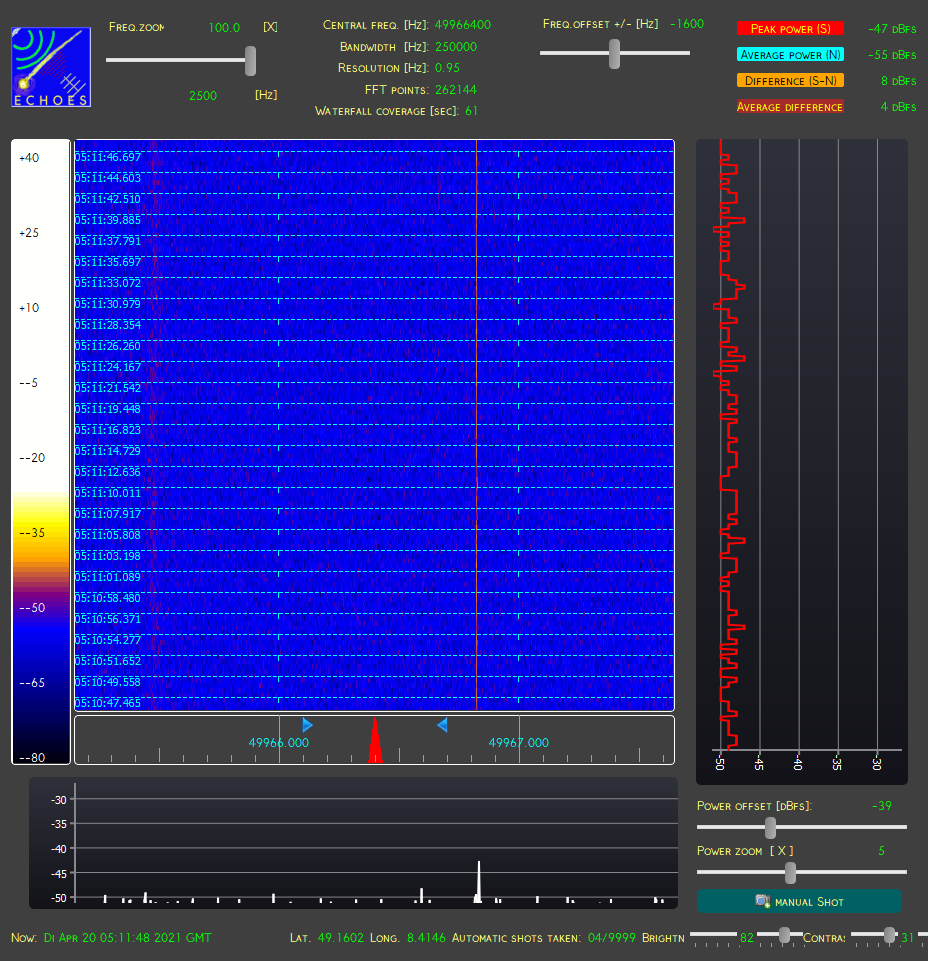Click average difference reading 4 dBfs

[x=899, y=107]
